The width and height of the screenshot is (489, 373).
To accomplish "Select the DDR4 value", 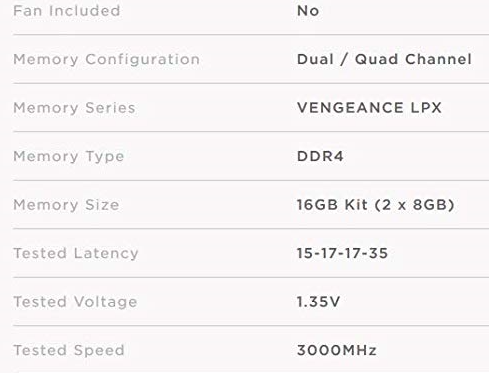I will (x=320, y=156).
